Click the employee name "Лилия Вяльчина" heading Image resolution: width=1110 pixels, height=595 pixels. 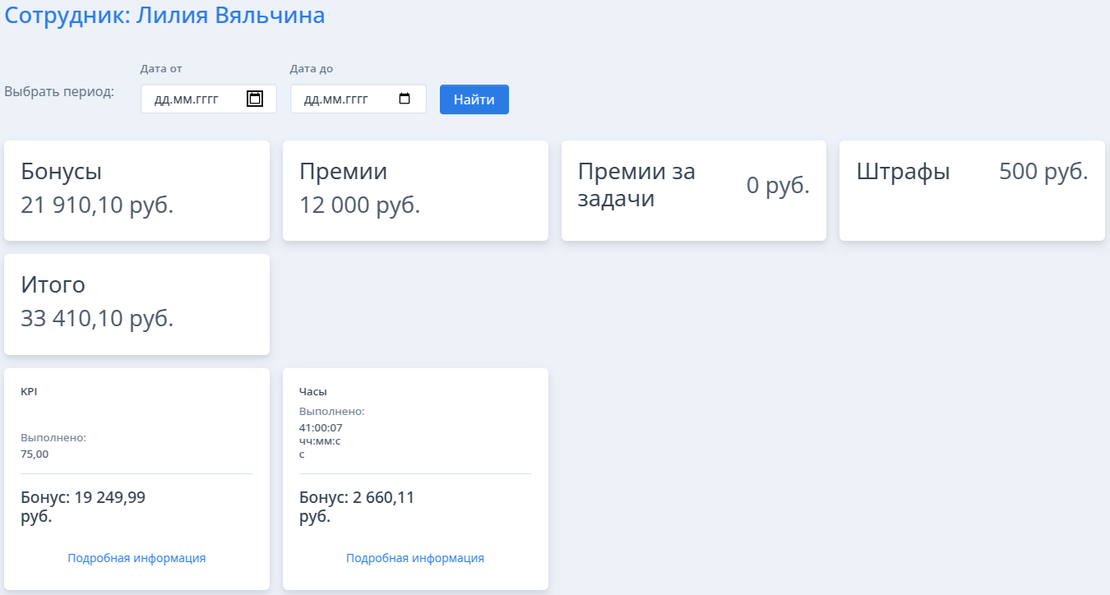pos(165,15)
